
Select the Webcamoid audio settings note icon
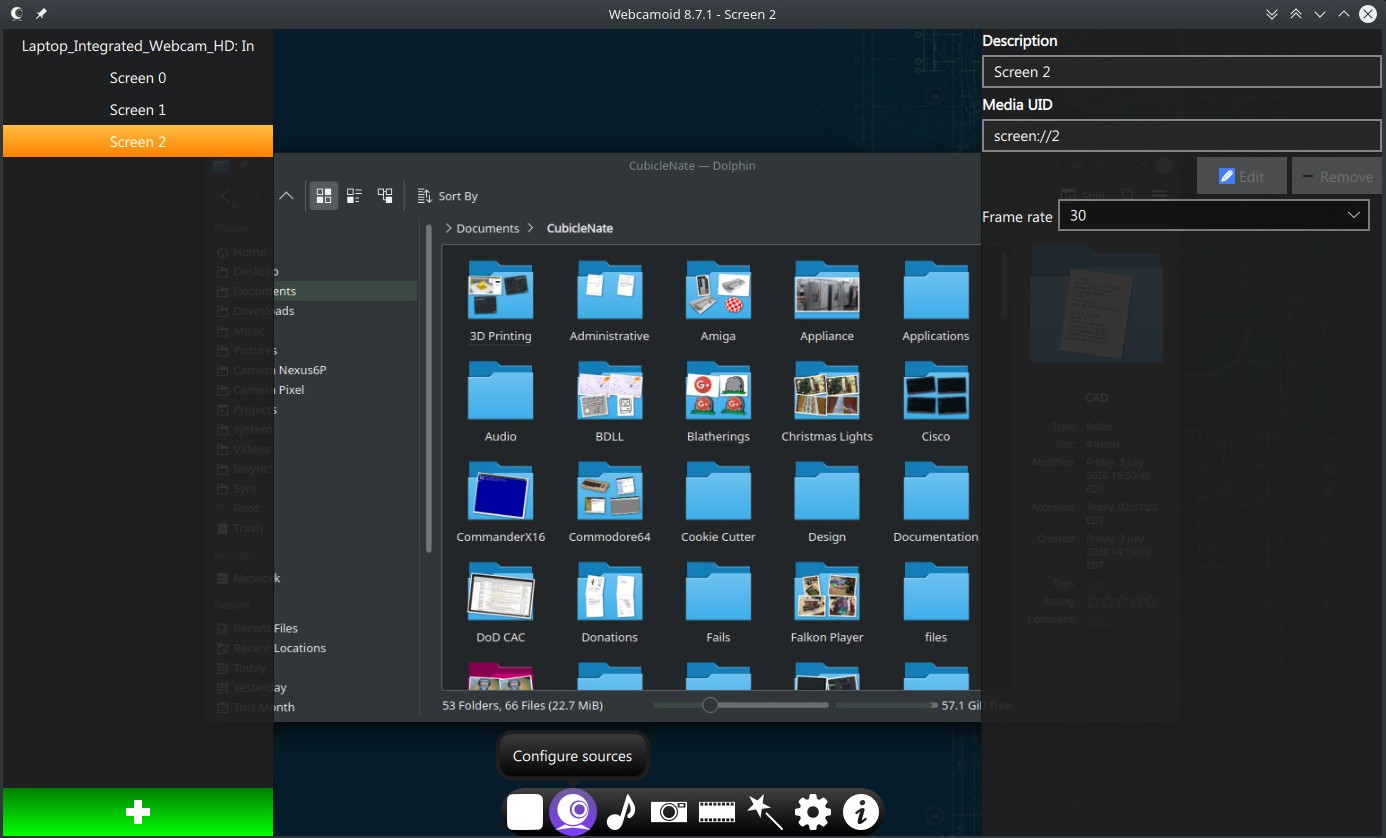tap(620, 812)
